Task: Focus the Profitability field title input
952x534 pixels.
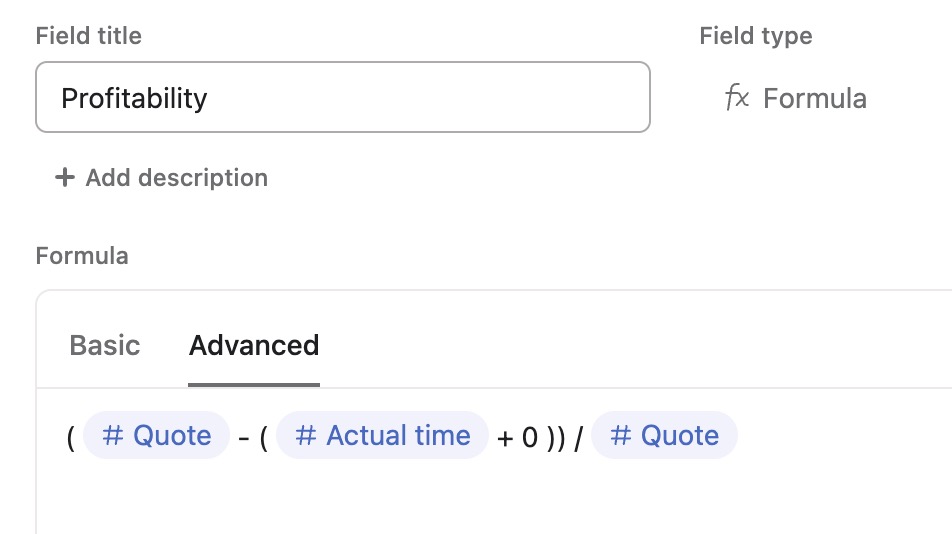Action: [342, 98]
